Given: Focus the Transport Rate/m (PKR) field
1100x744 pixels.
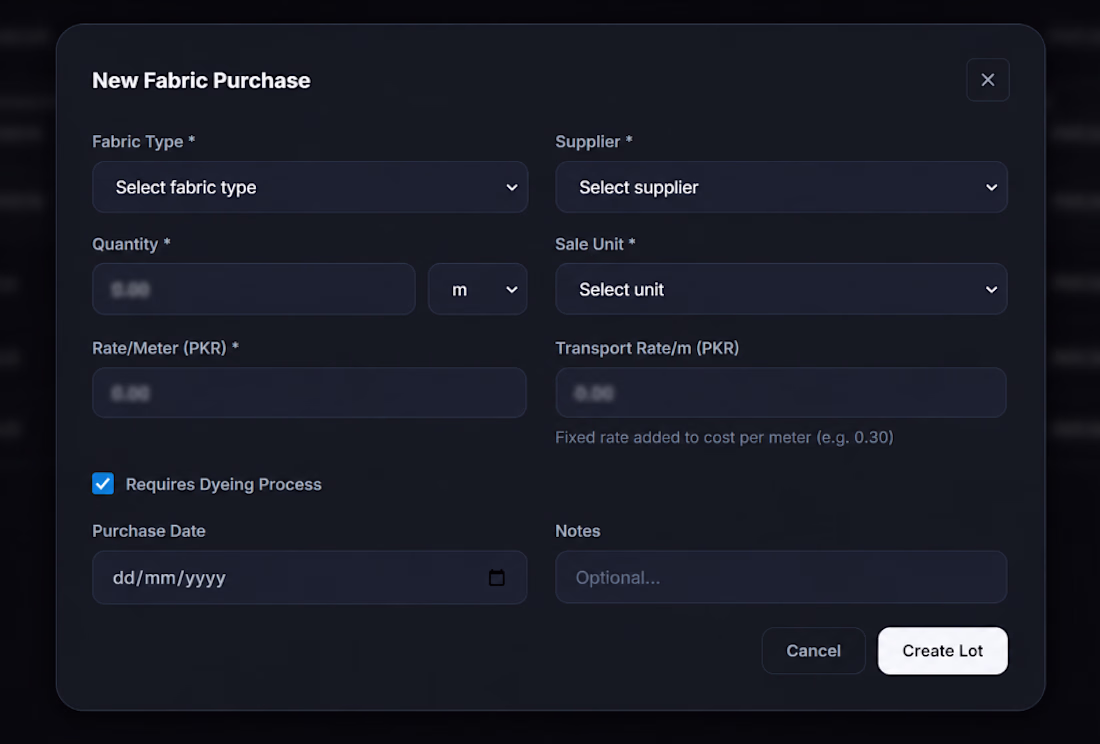Looking at the screenshot, I should [x=782, y=393].
